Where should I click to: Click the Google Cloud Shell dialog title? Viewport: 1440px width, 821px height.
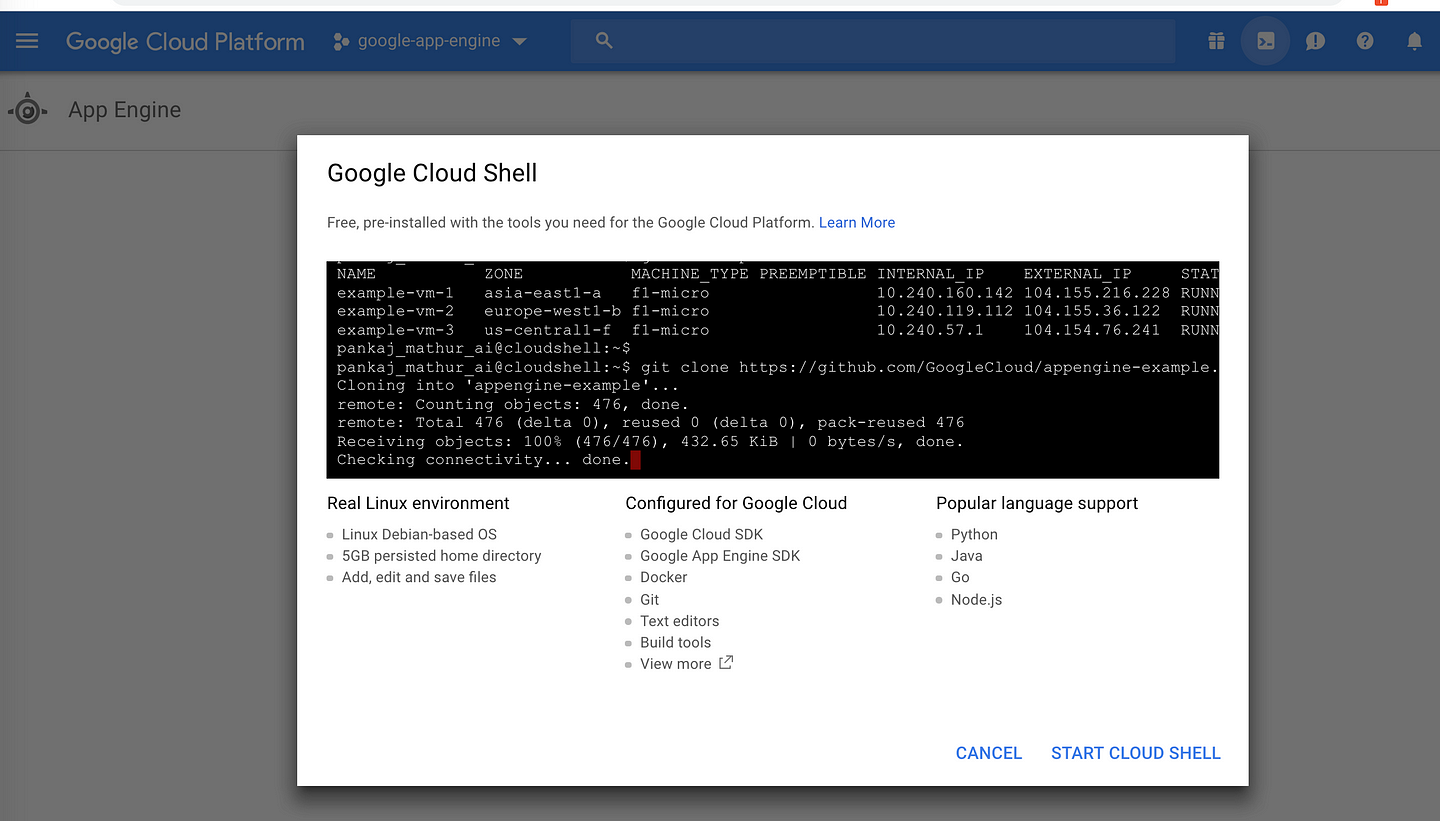432,173
